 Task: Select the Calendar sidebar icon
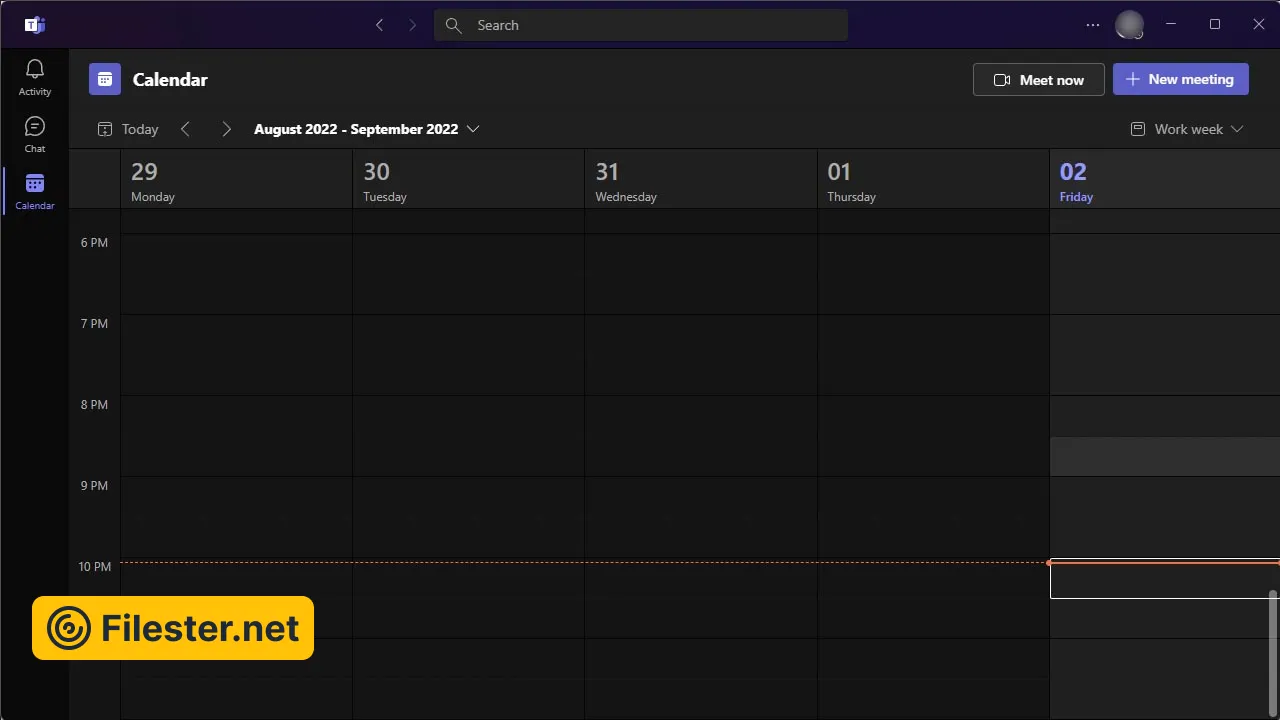[35, 190]
